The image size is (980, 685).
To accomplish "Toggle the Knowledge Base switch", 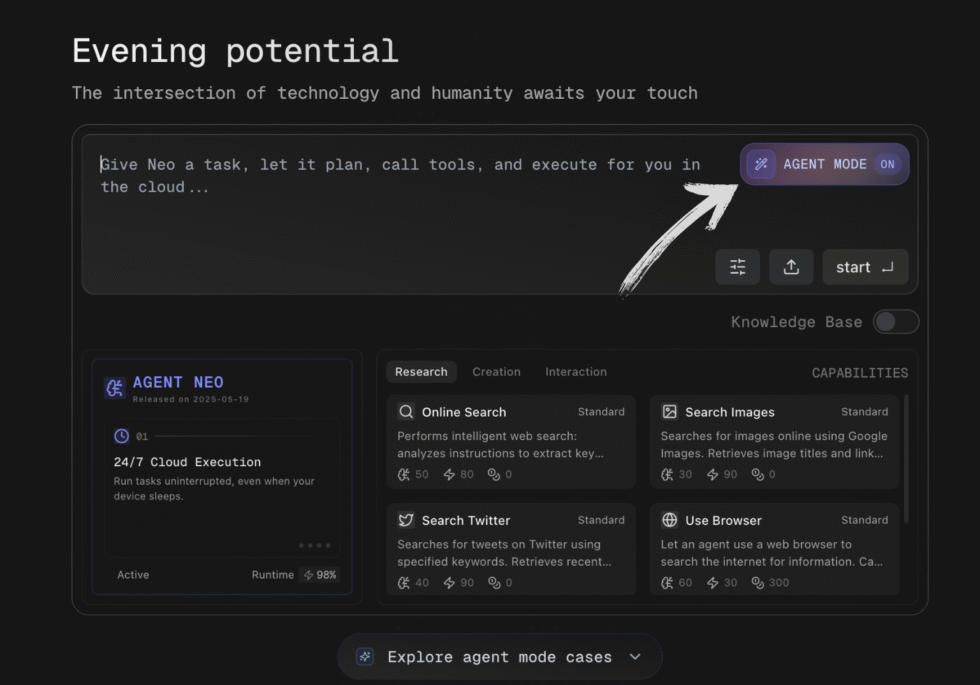I will (895, 322).
